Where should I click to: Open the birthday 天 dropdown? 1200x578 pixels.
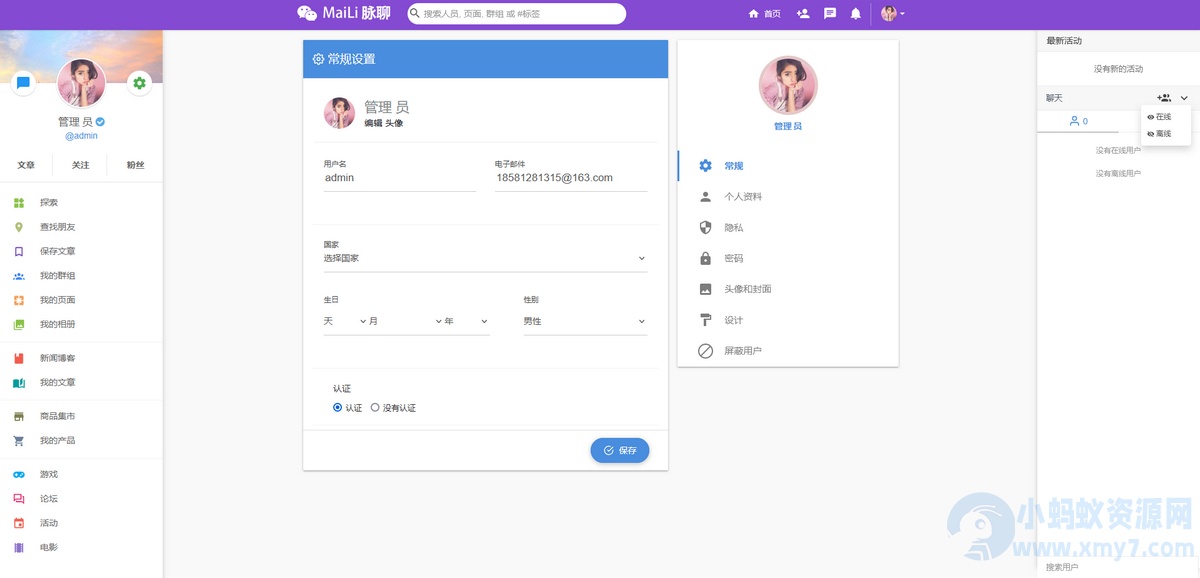pyautogui.click(x=345, y=321)
